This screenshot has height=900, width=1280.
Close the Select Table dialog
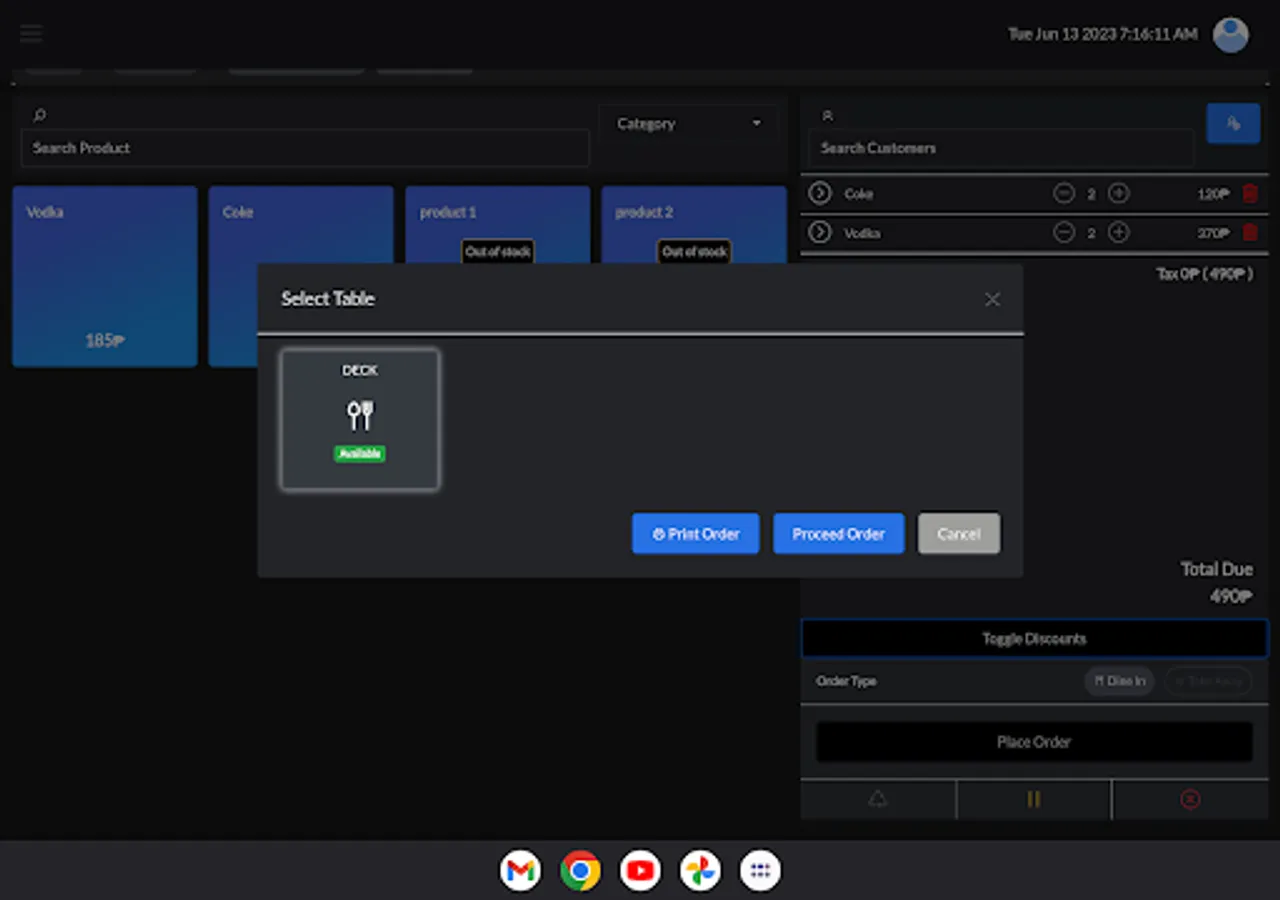coord(992,299)
